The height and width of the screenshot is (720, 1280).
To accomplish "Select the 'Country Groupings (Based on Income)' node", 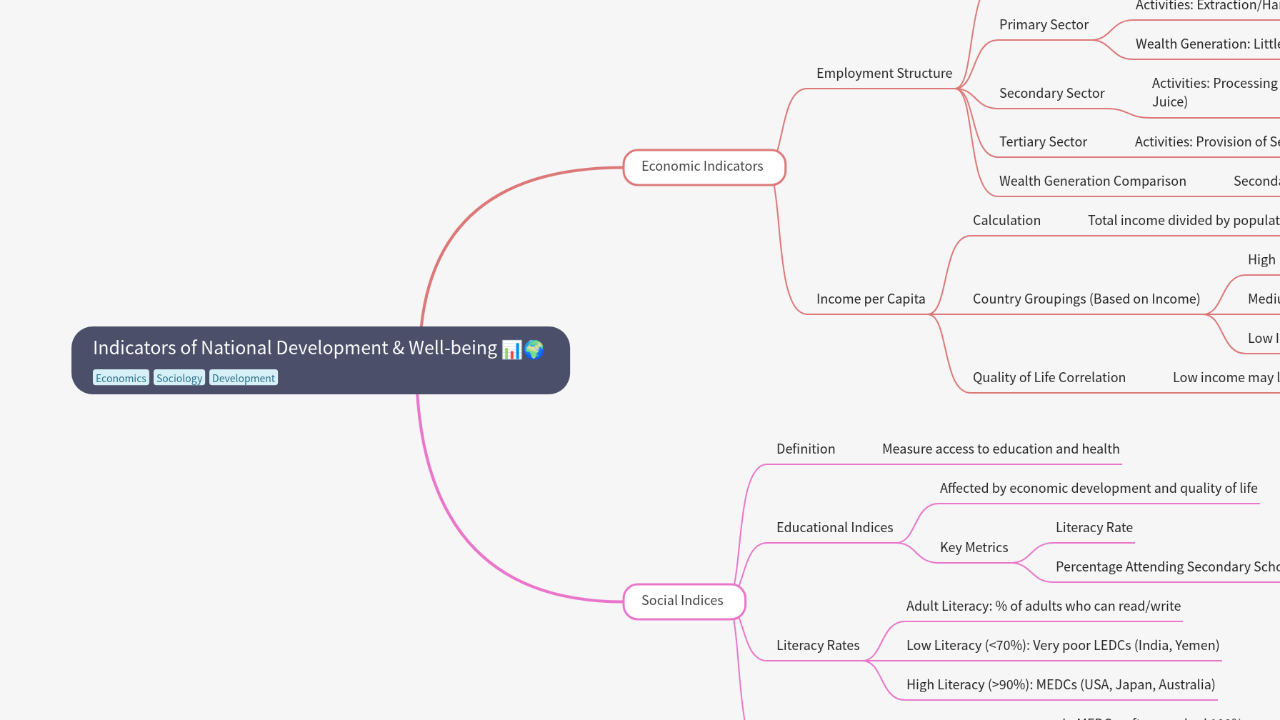I will click(1085, 298).
